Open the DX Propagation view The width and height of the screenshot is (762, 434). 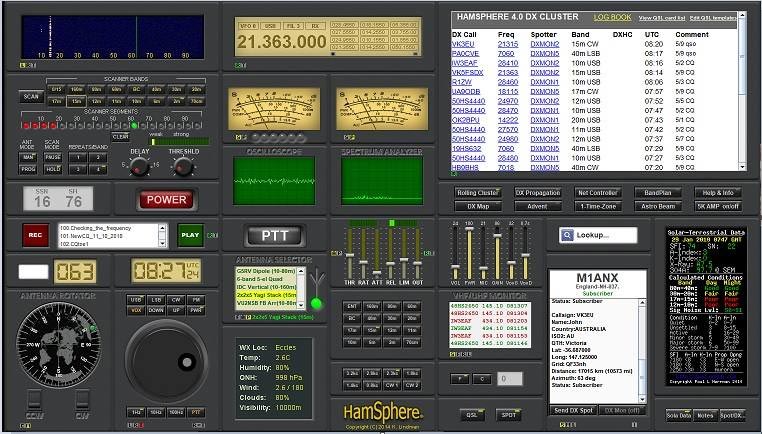pos(537,192)
